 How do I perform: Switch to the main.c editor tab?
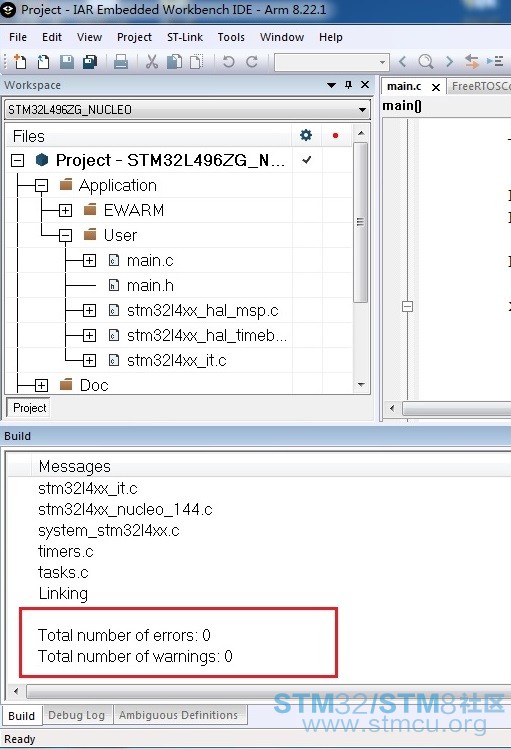coord(404,86)
